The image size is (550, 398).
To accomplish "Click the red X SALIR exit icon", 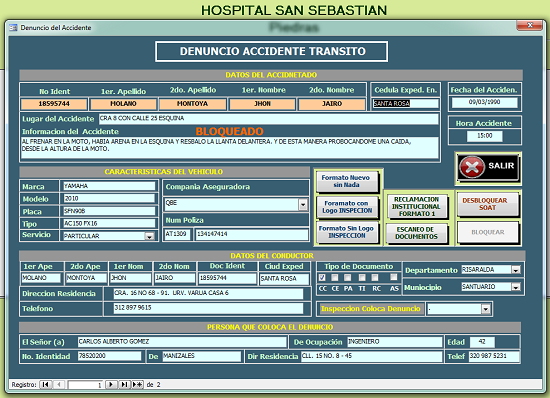I will pyautogui.click(x=472, y=167).
